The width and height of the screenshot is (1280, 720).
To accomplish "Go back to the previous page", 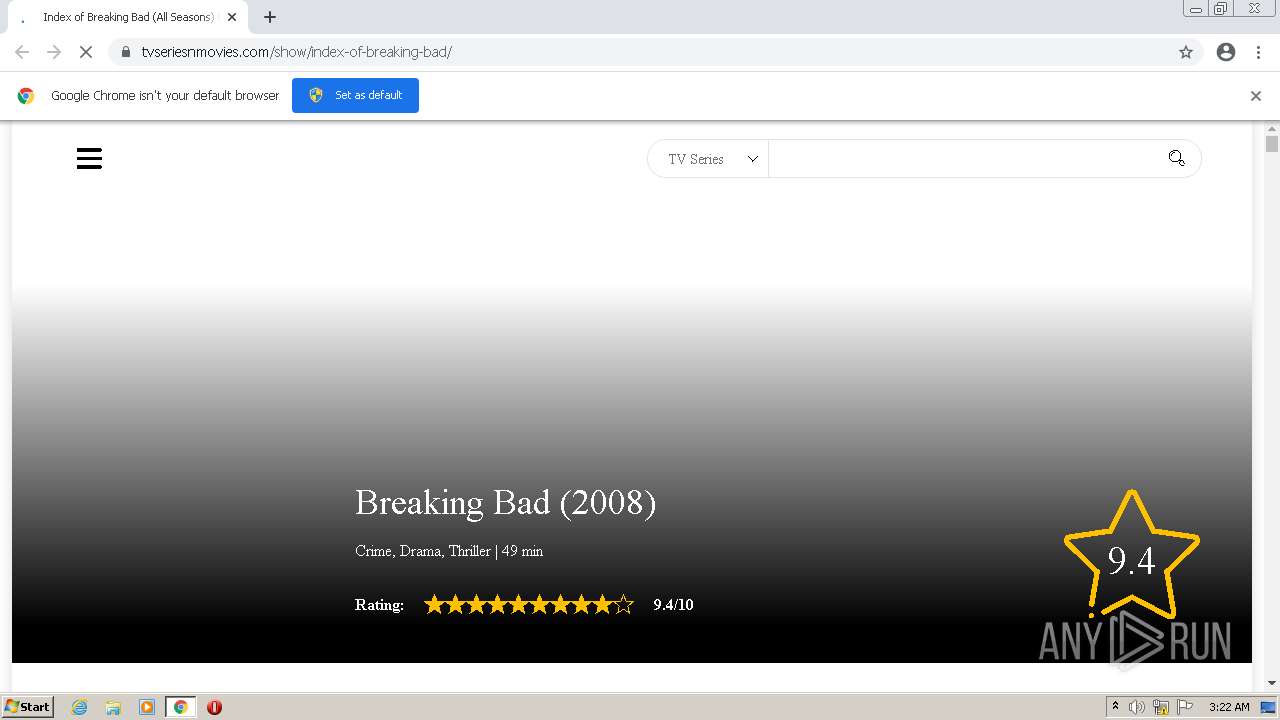I will coord(22,52).
